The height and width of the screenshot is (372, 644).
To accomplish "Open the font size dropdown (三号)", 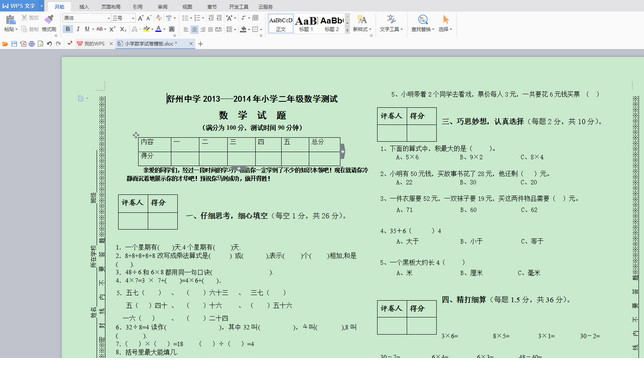I will coord(133,18).
